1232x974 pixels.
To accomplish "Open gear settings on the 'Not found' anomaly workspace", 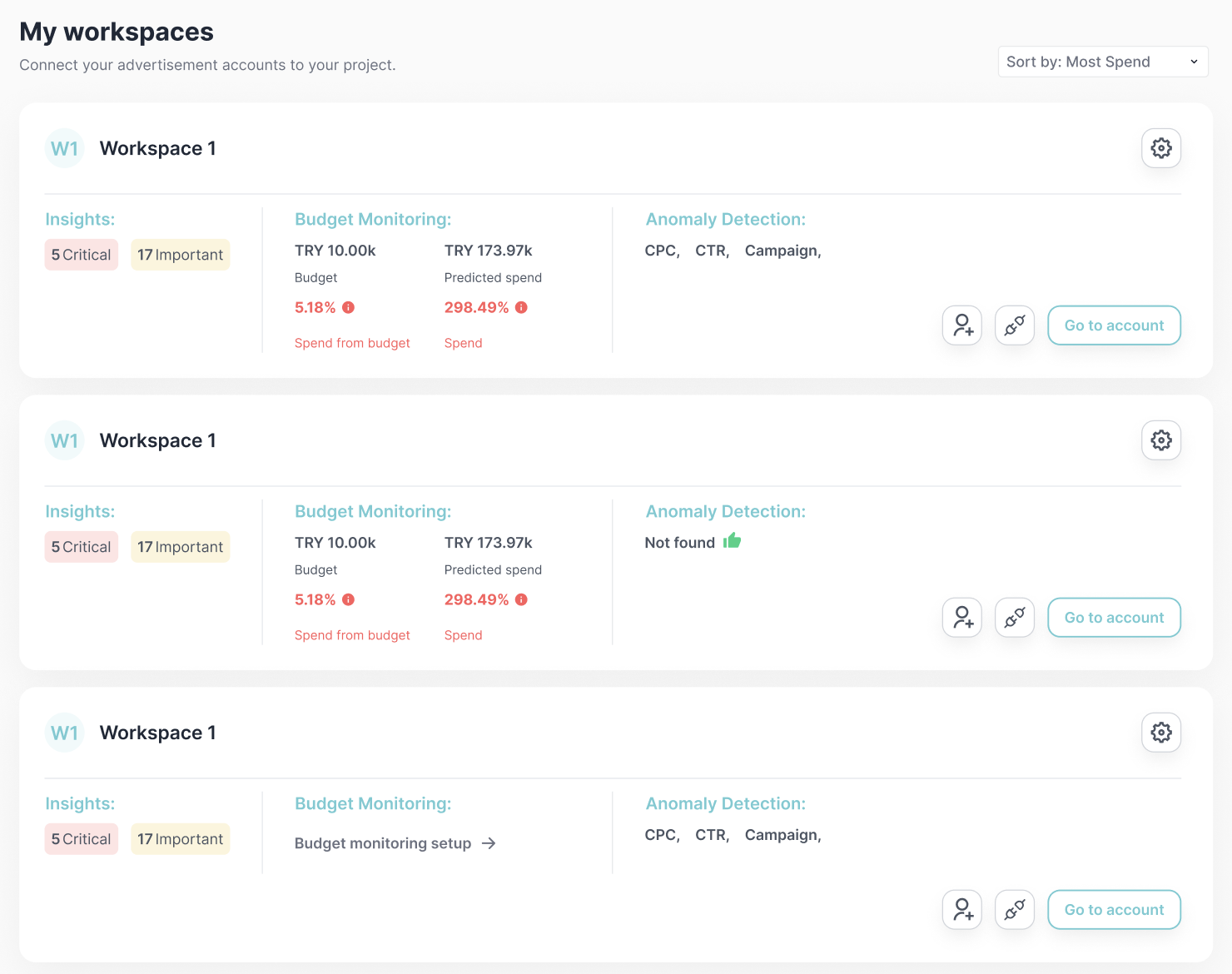I will point(1160,440).
